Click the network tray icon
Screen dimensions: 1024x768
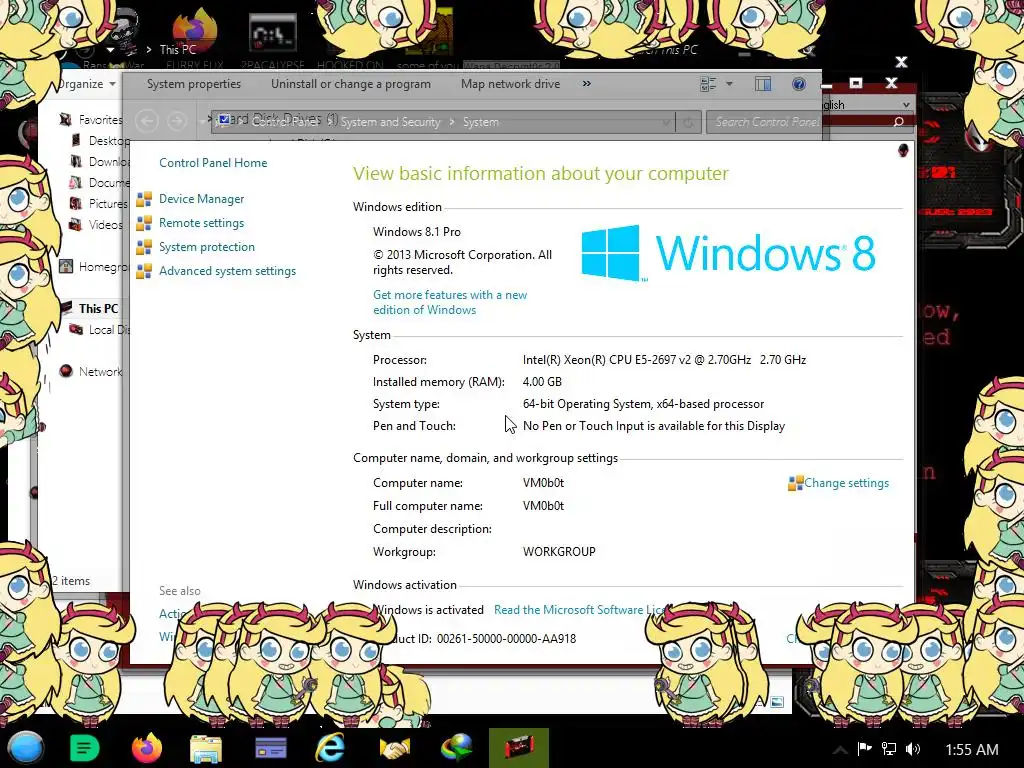pyautogui.click(x=889, y=748)
